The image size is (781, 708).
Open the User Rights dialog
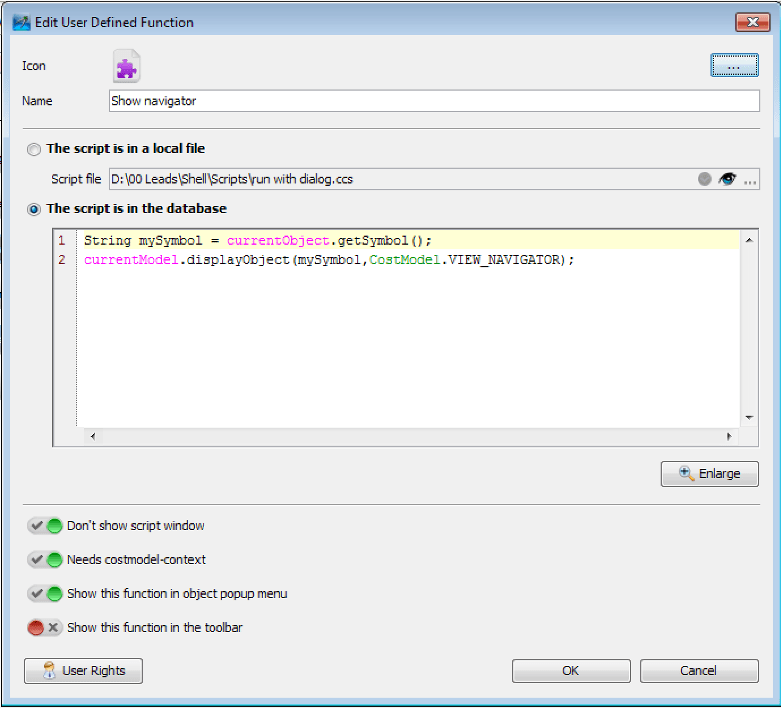point(83,671)
